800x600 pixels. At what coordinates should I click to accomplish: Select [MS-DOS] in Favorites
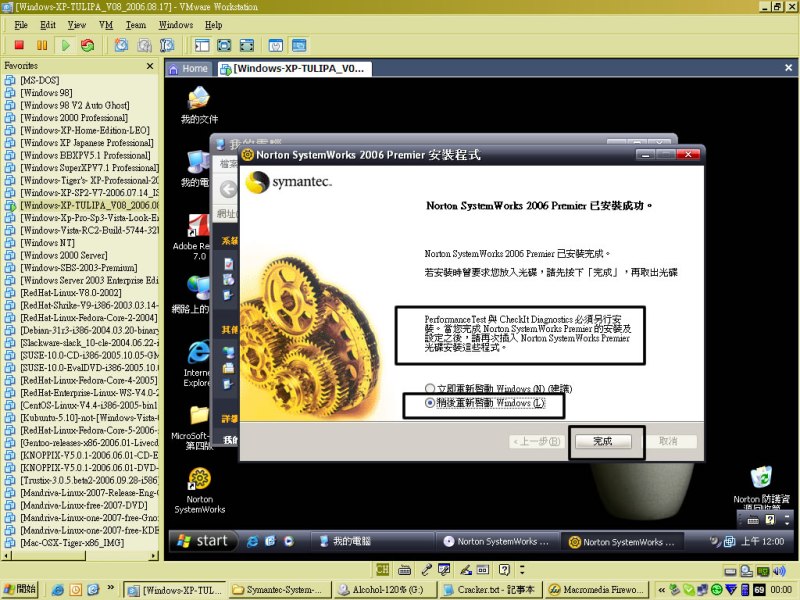click(x=40, y=80)
